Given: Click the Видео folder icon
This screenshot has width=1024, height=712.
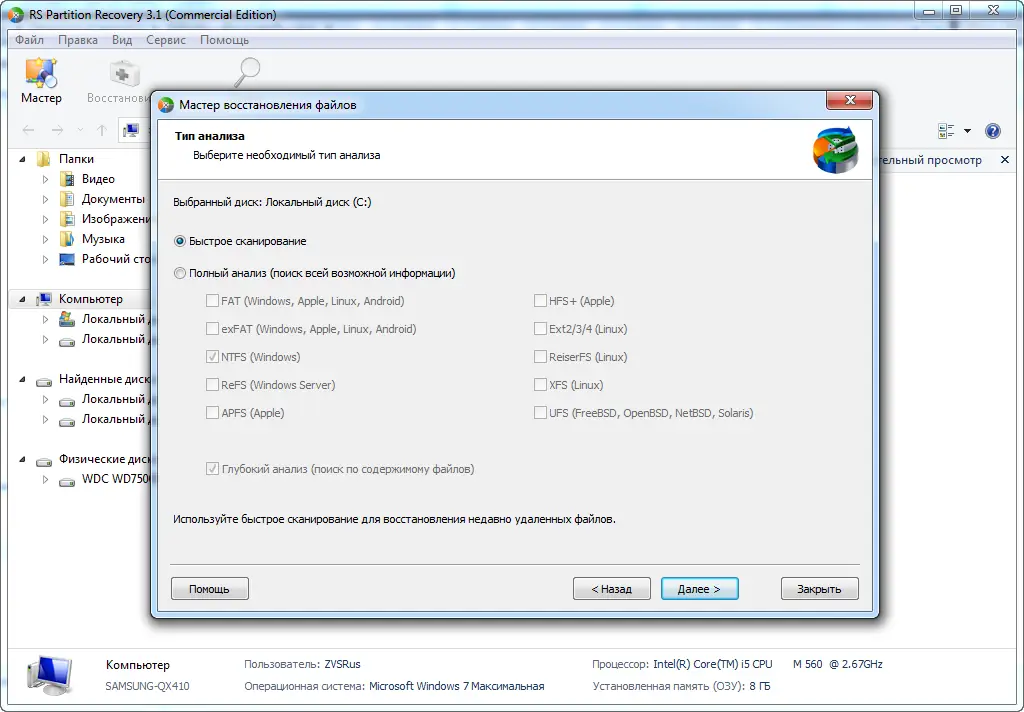Looking at the screenshot, I should click(67, 179).
